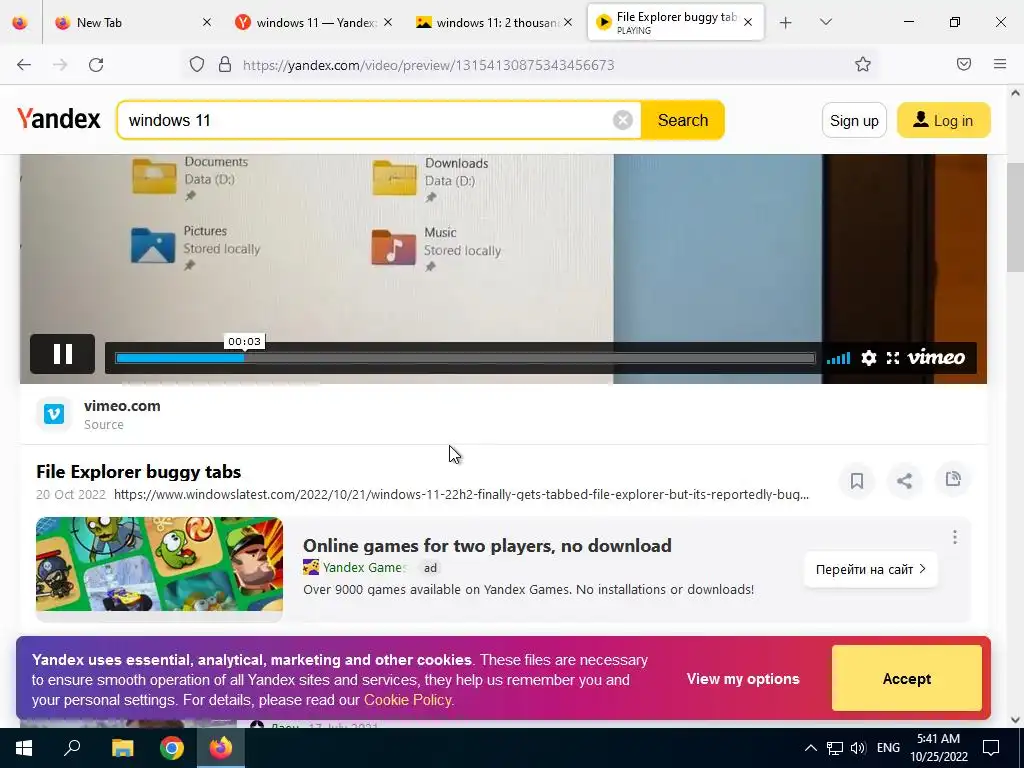Image resolution: width=1024 pixels, height=768 pixels.
Task: Click the Yandex Games ad thumbnail
Action: click(x=159, y=564)
